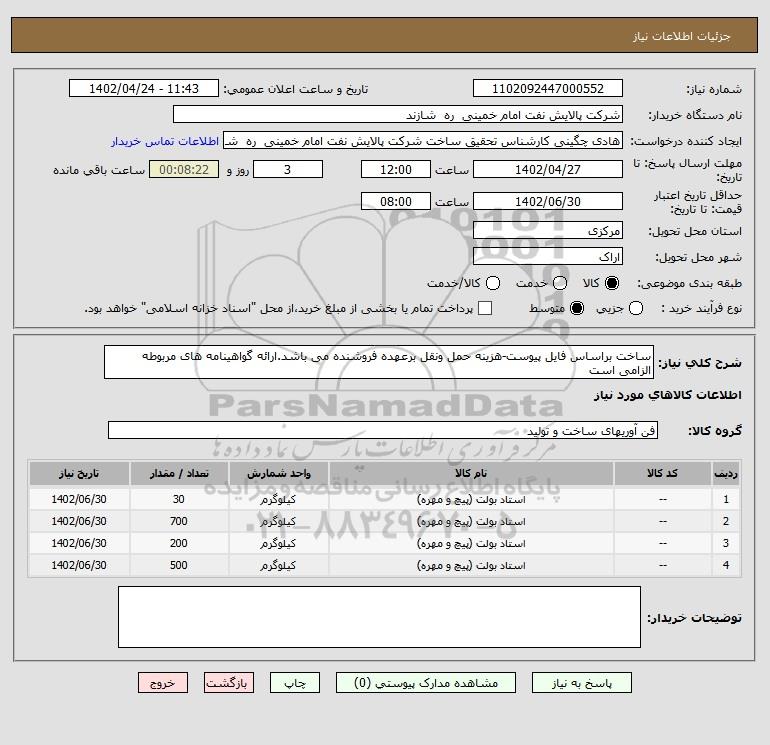The image size is (770, 745).
Task: Select the خدمت radio button
Action: point(560,283)
